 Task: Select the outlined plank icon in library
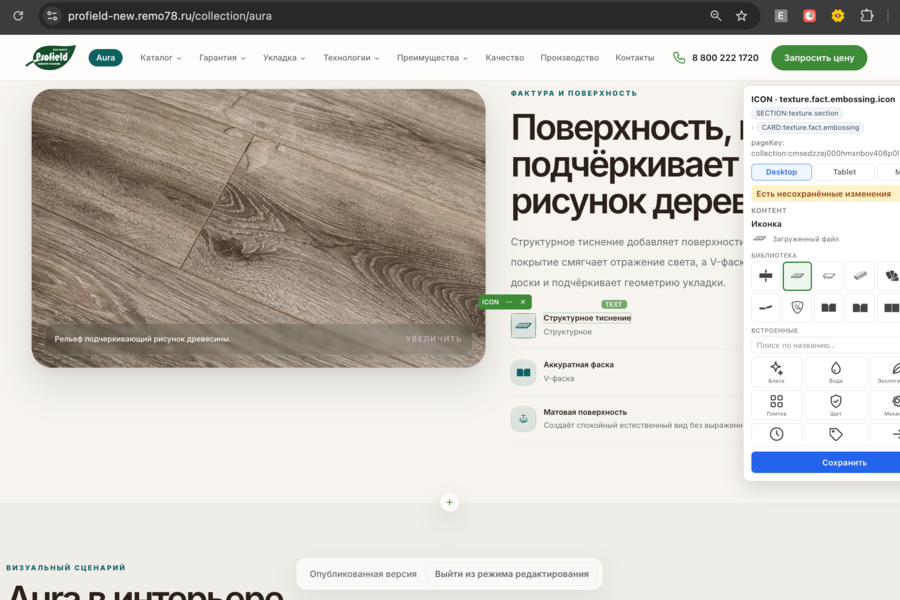pyautogui.click(x=828, y=276)
